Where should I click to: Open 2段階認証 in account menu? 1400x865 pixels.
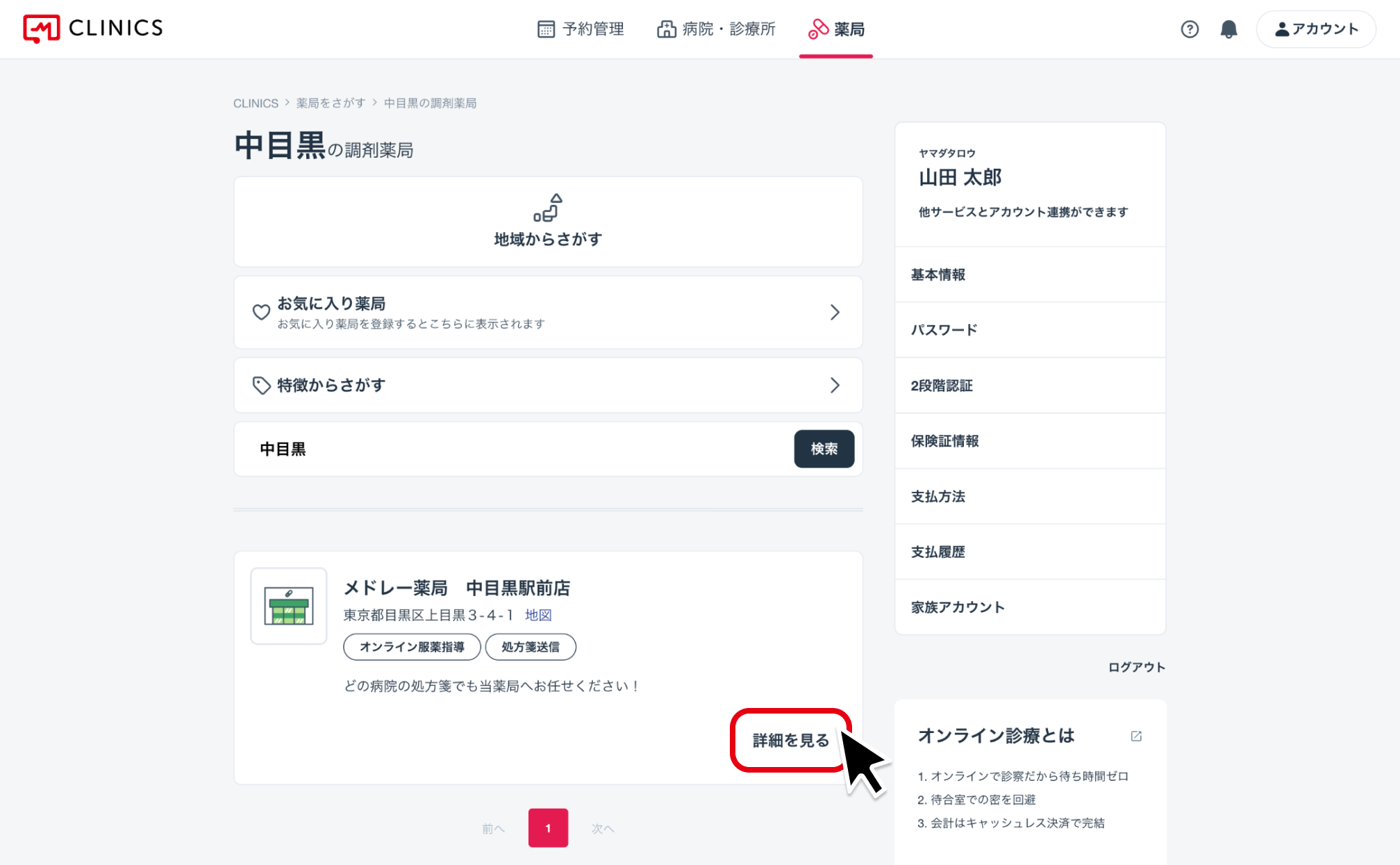coord(1031,386)
